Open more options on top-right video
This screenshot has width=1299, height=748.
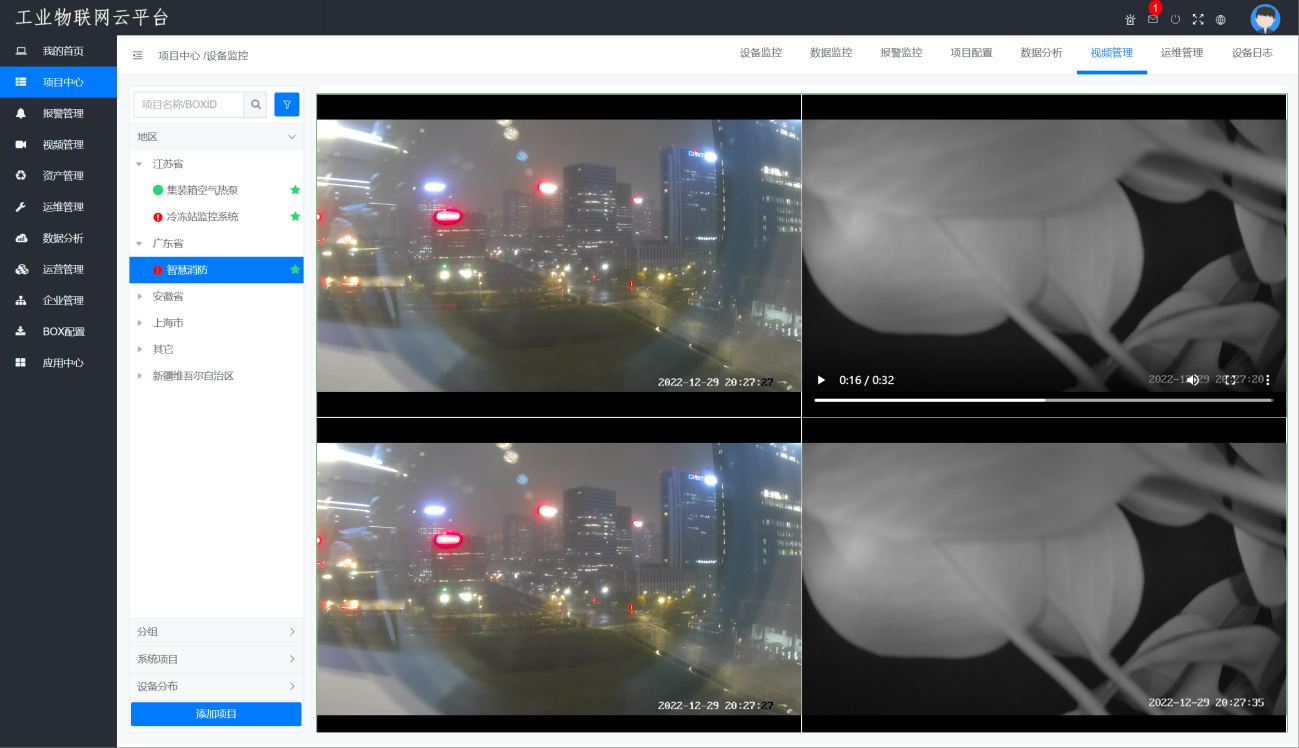coord(1267,380)
